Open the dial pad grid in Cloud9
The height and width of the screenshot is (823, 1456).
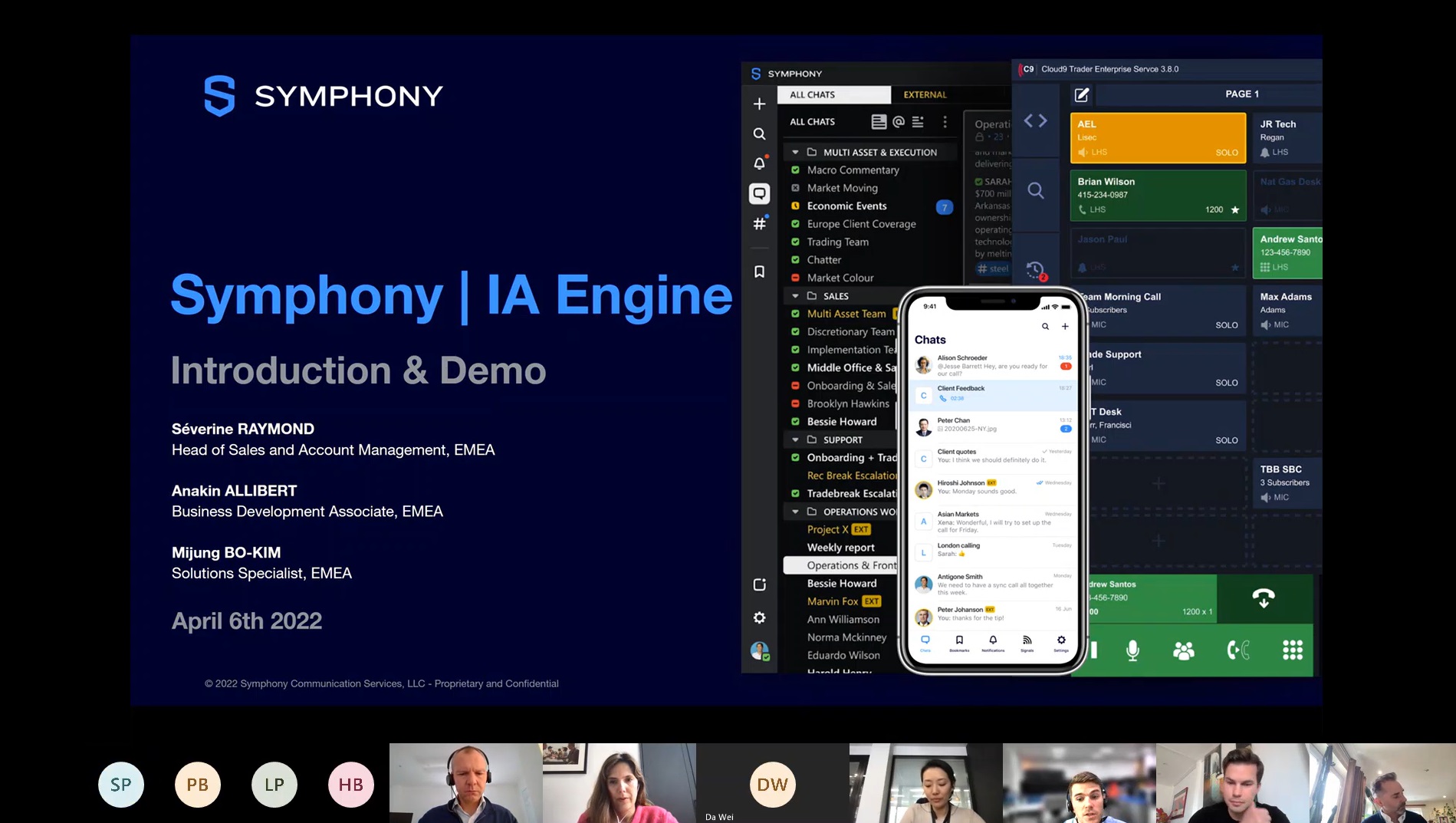coord(1293,650)
